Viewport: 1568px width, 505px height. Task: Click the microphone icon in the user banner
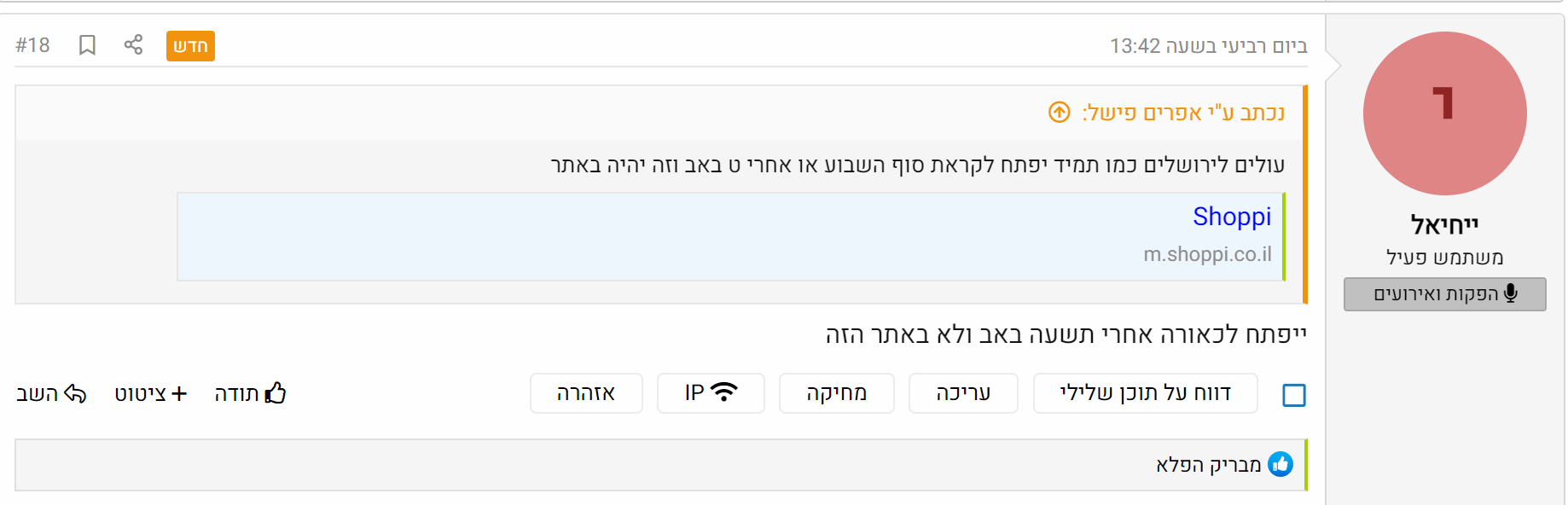[1511, 293]
